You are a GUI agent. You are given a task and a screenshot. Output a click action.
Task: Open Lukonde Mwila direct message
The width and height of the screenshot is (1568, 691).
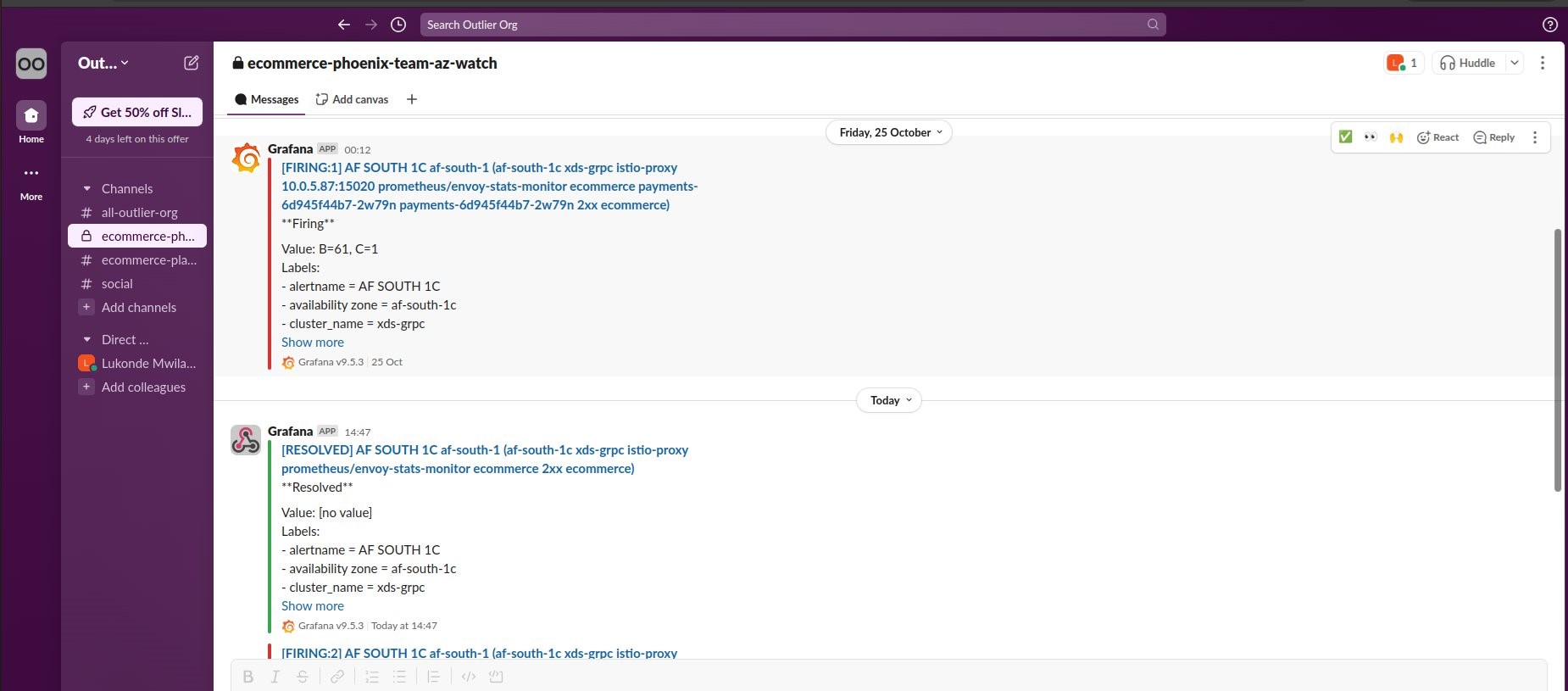[x=137, y=363]
